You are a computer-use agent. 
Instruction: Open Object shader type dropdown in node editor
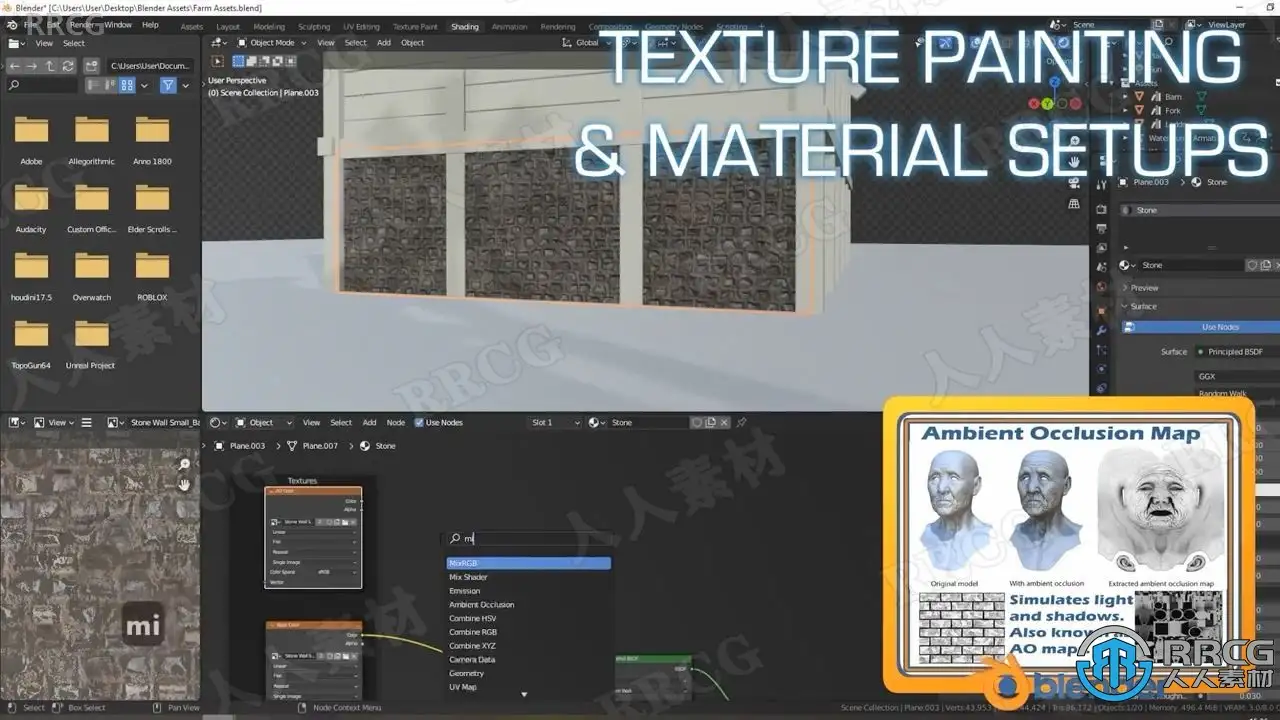(265, 423)
